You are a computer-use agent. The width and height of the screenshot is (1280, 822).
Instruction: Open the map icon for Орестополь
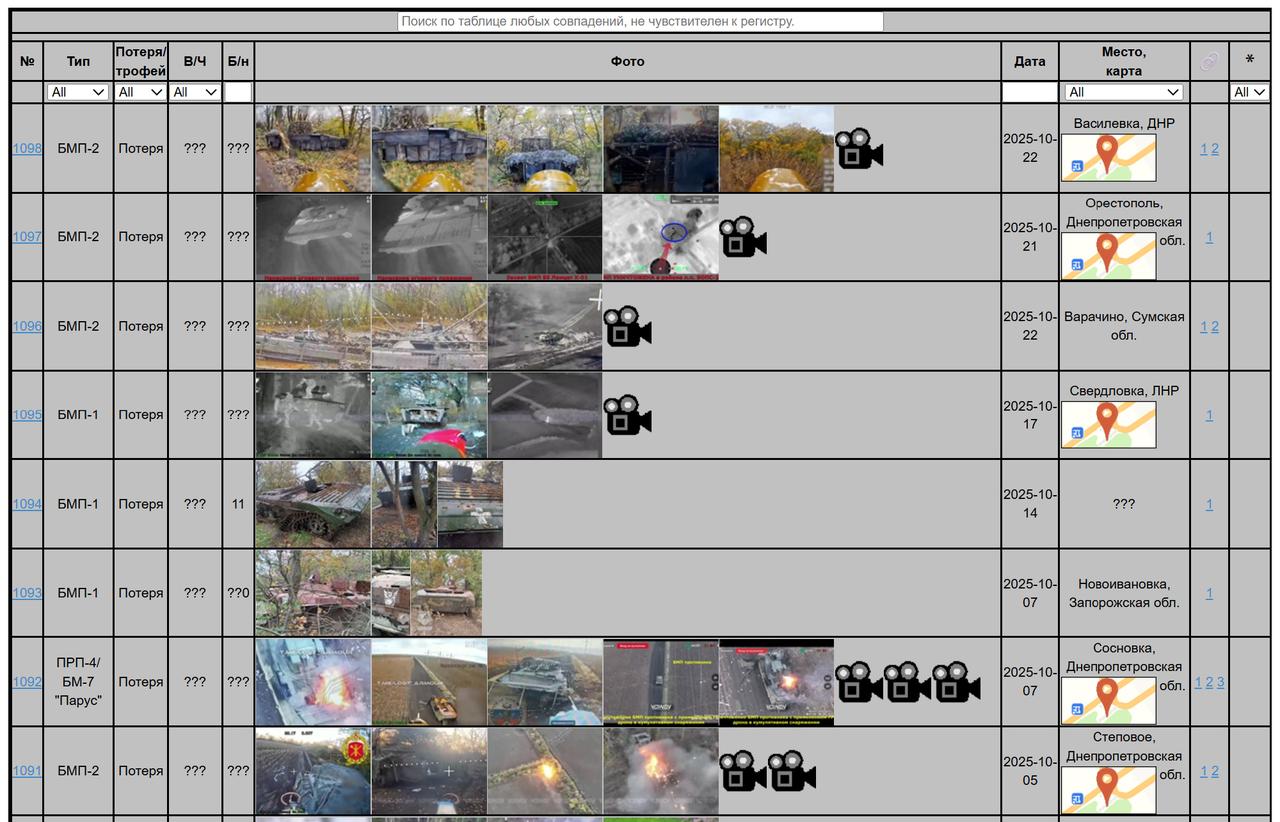[1108, 256]
